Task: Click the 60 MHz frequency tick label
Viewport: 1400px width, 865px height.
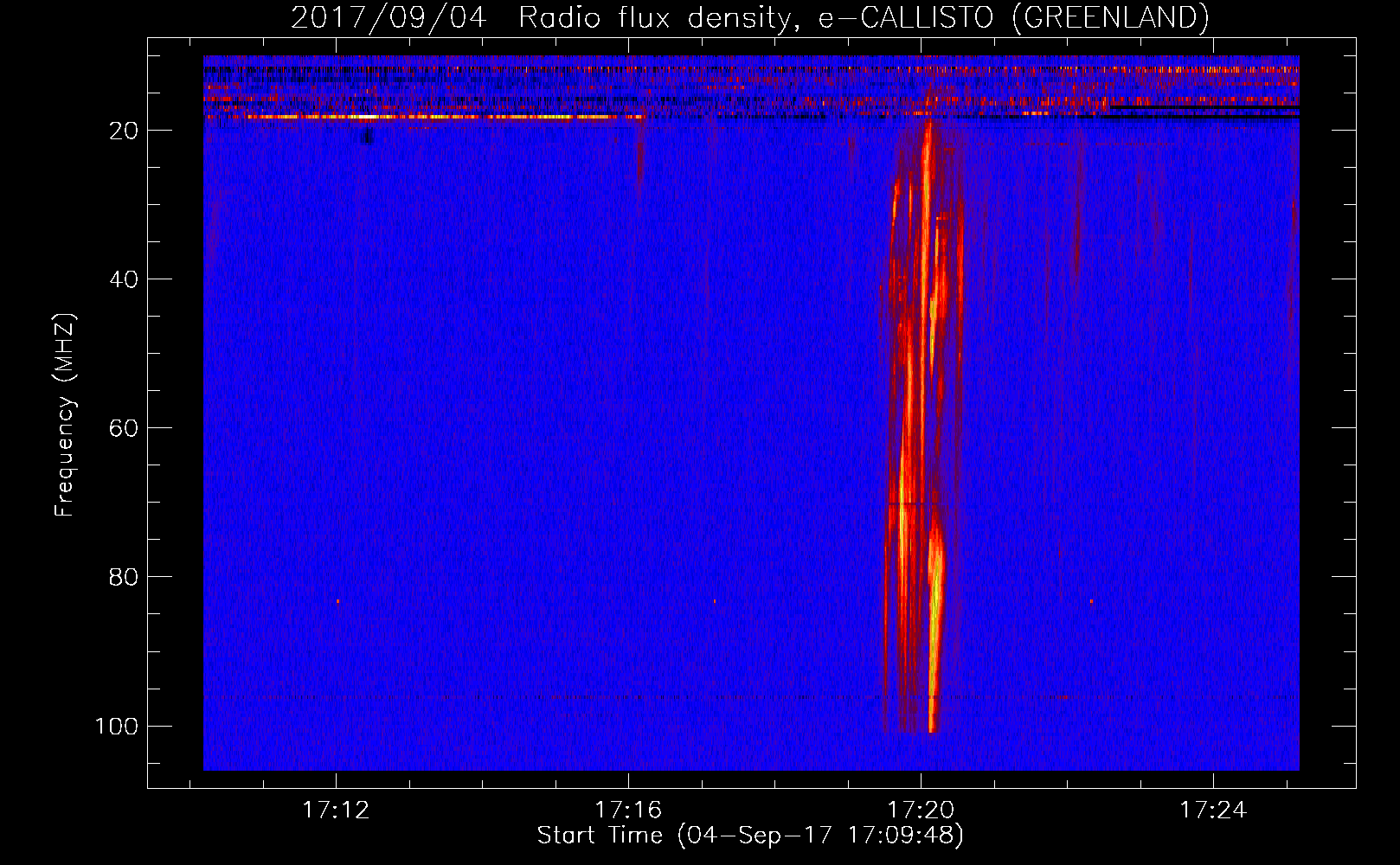Action: [x=124, y=428]
